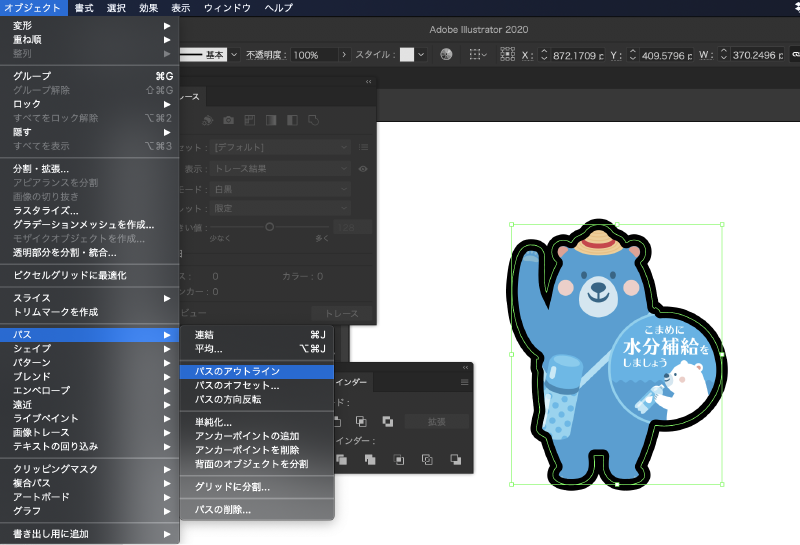This screenshot has width=800, height=545.
Task: Choose 単純化... menu item
Action: (257, 423)
